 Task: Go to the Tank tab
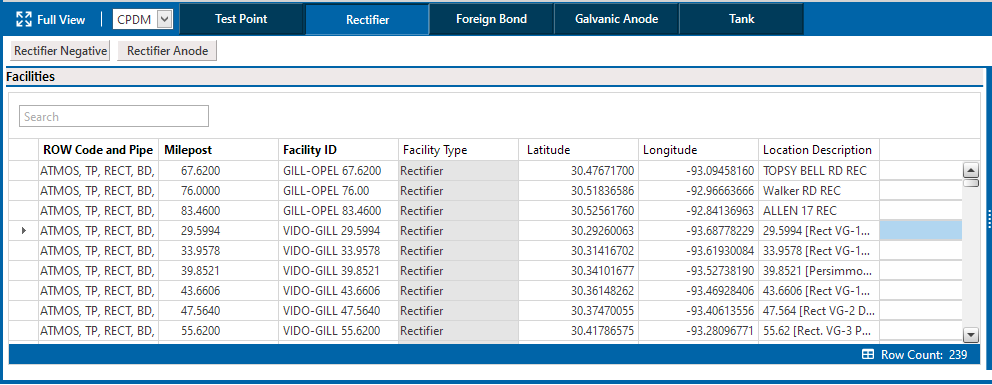click(x=741, y=19)
